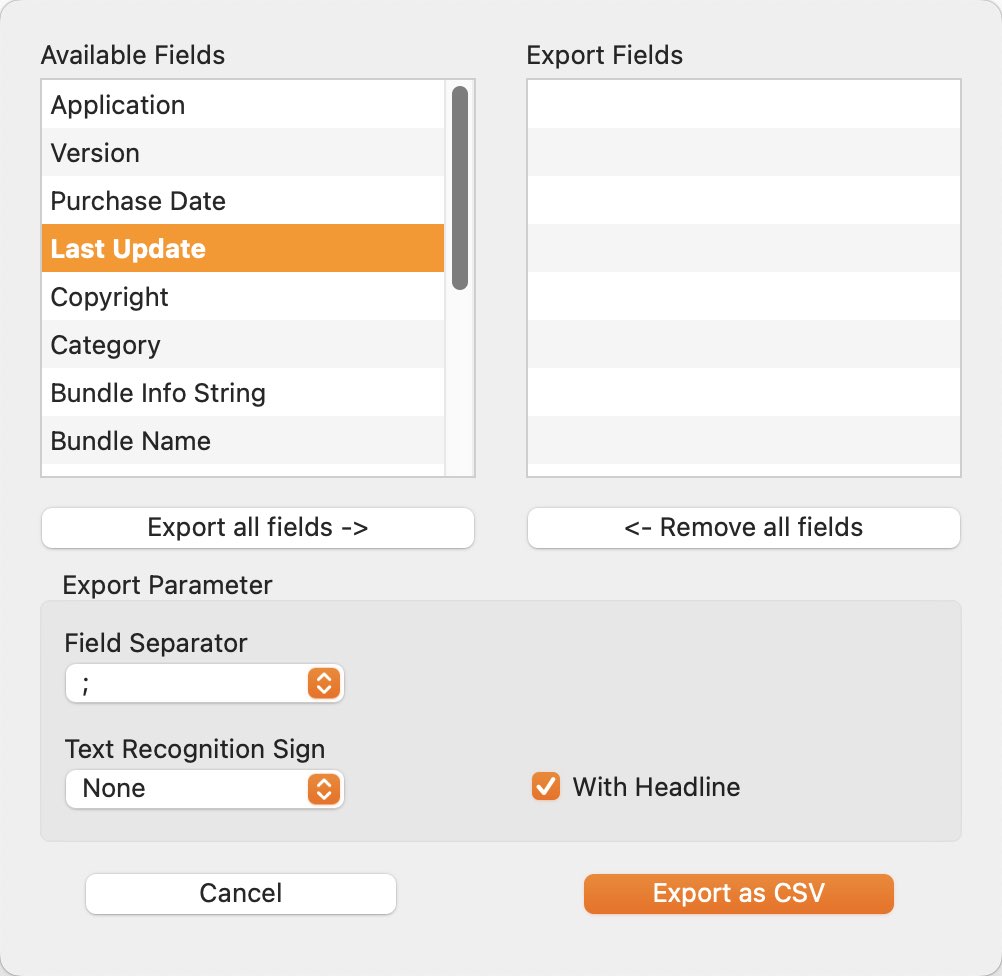
Task: Select Bundle Info String field
Action: 243,392
